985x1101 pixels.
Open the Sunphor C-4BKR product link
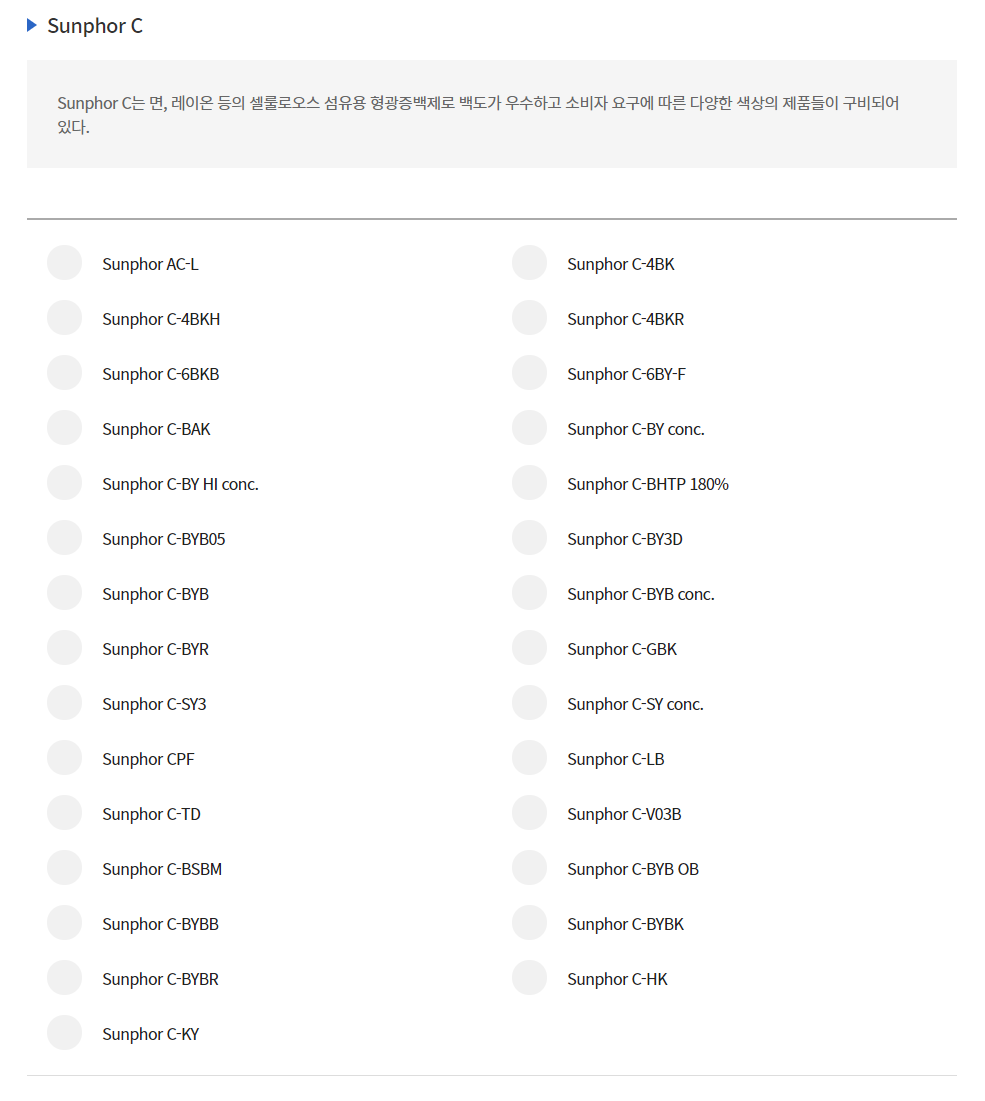tap(626, 319)
